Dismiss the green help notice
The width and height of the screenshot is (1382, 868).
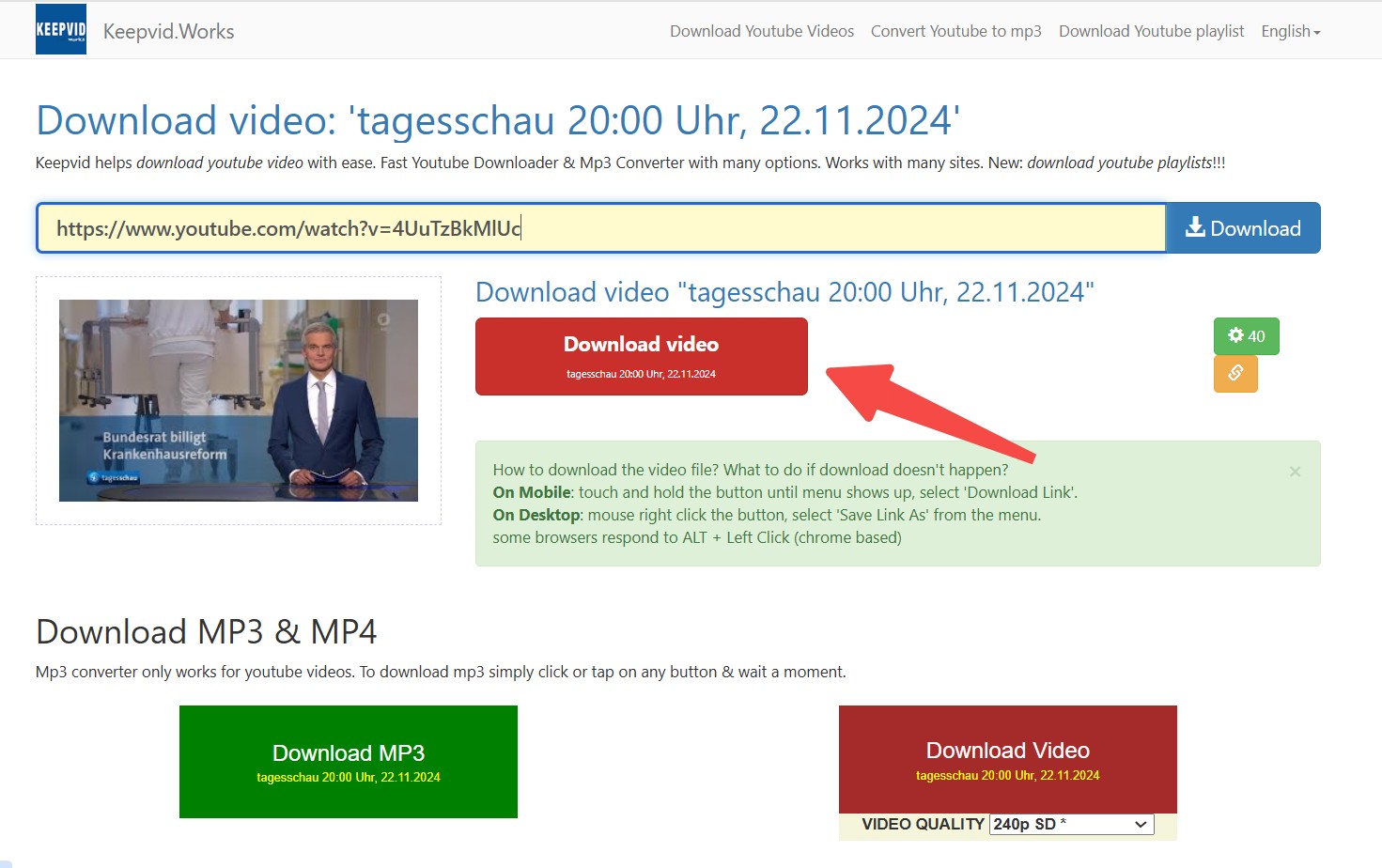pos(1295,471)
